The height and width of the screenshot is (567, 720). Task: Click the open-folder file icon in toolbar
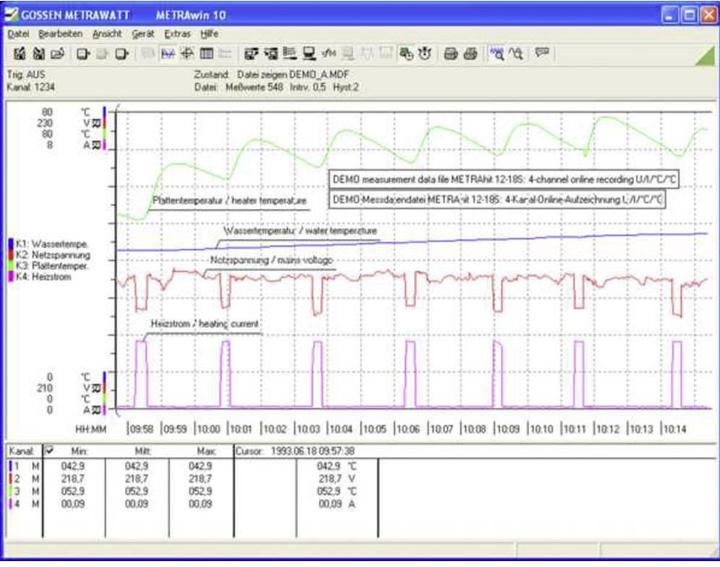[x=57, y=54]
